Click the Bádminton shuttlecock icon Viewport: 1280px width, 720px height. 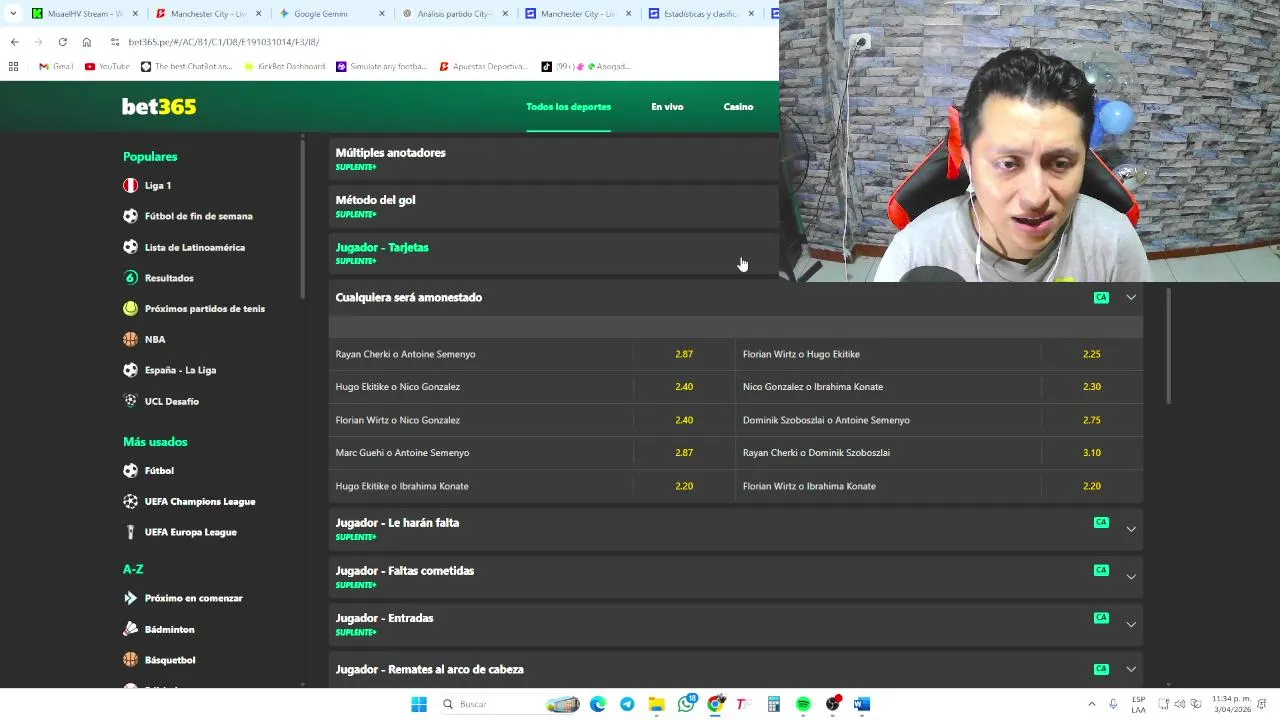click(x=130, y=629)
